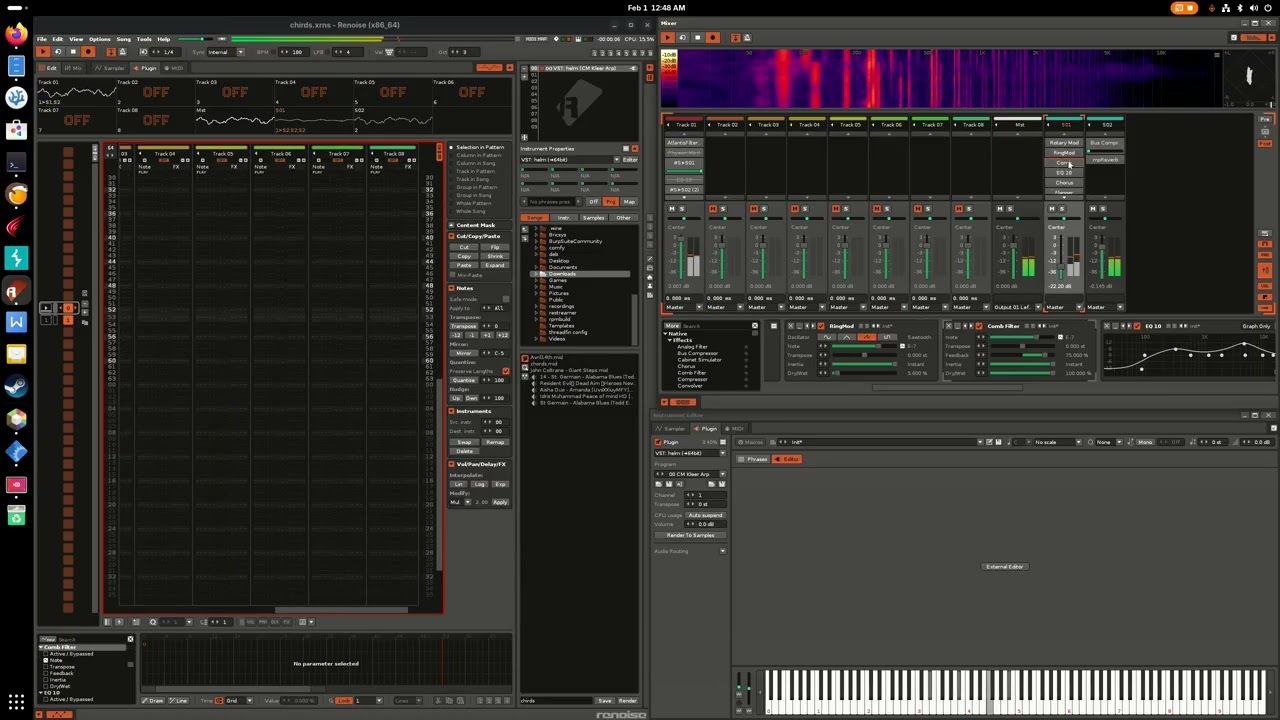Arm the Renoise record button
1280x720 pixels.
[x=88, y=51]
